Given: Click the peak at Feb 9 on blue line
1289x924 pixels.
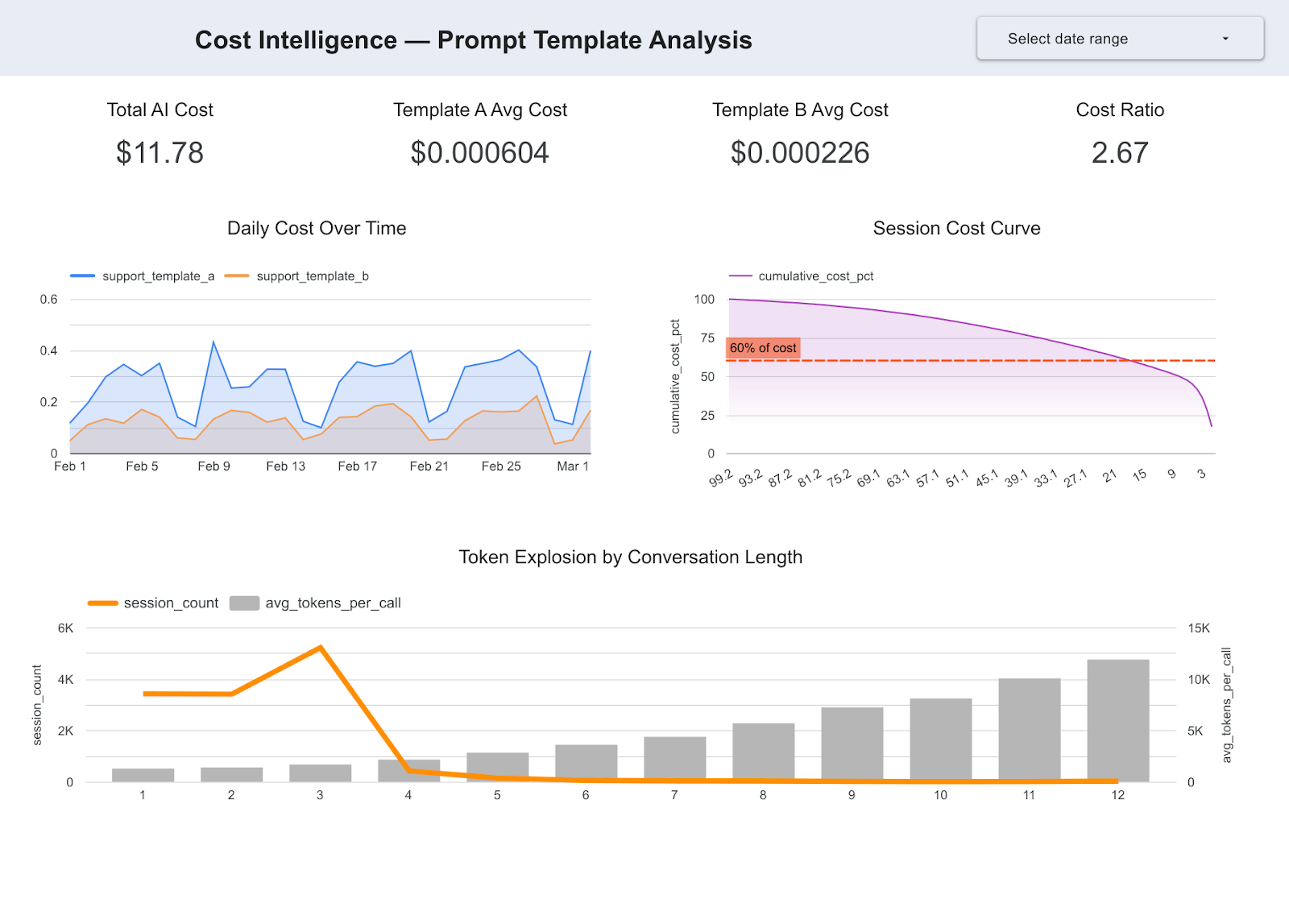Looking at the screenshot, I should coord(213,341).
